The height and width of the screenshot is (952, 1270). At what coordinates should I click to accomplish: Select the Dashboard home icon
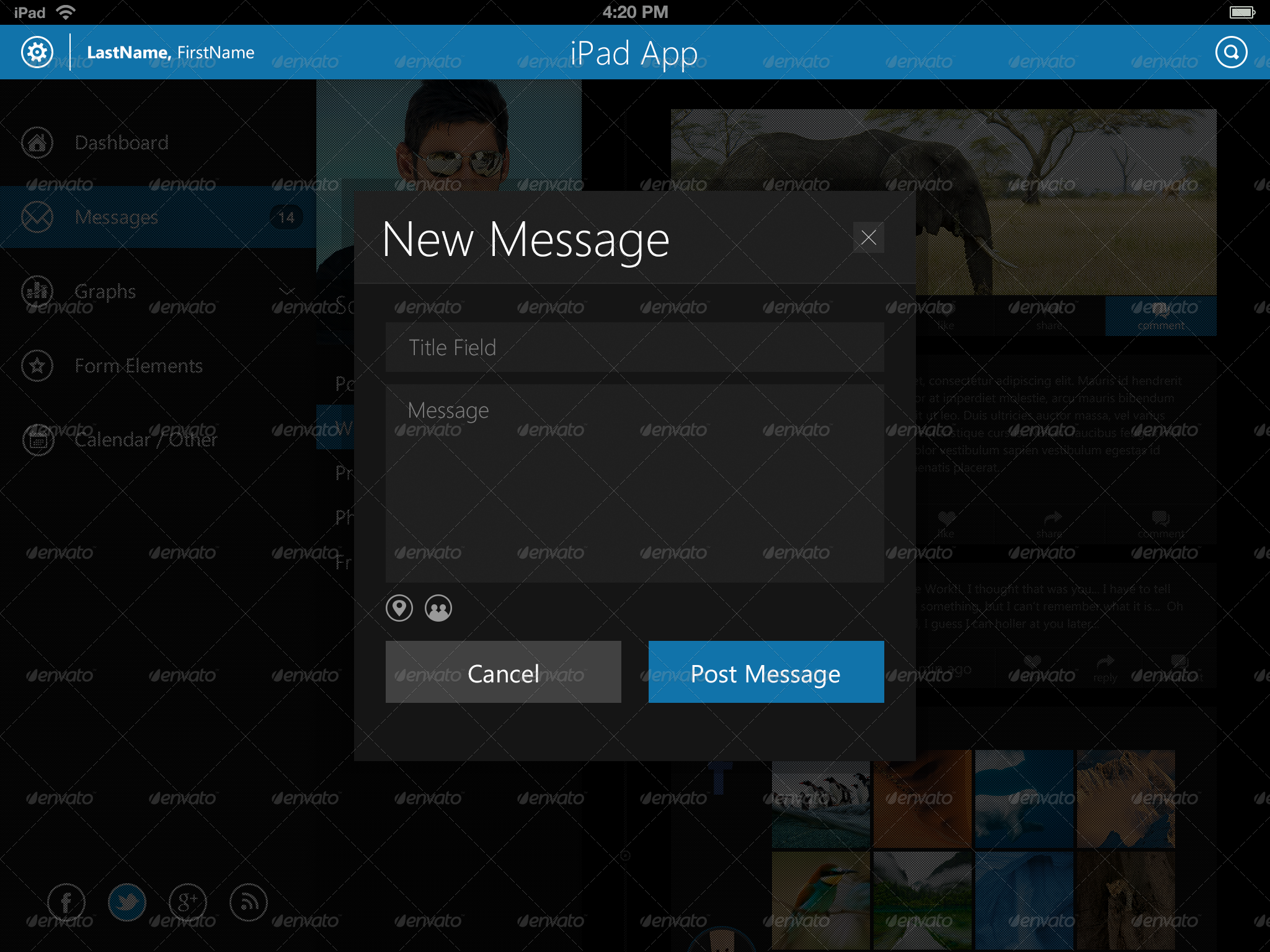pos(37,143)
